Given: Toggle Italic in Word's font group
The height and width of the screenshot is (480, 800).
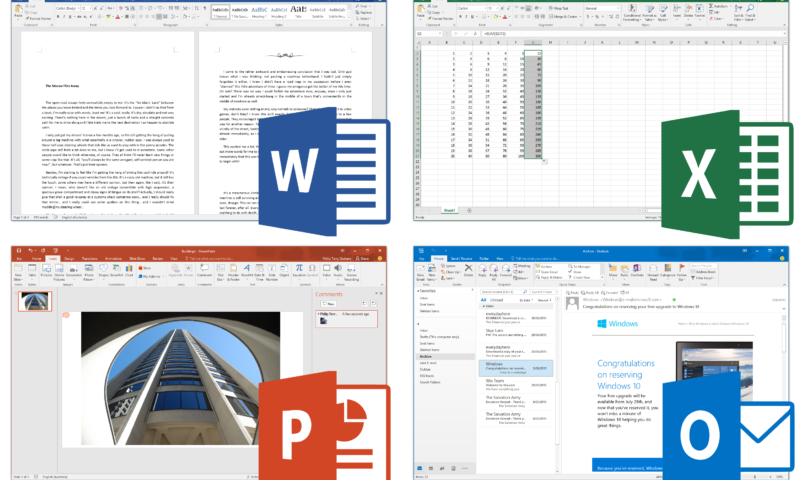Looking at the screenshot, I should pyautogui.click(x=64, y=16).
